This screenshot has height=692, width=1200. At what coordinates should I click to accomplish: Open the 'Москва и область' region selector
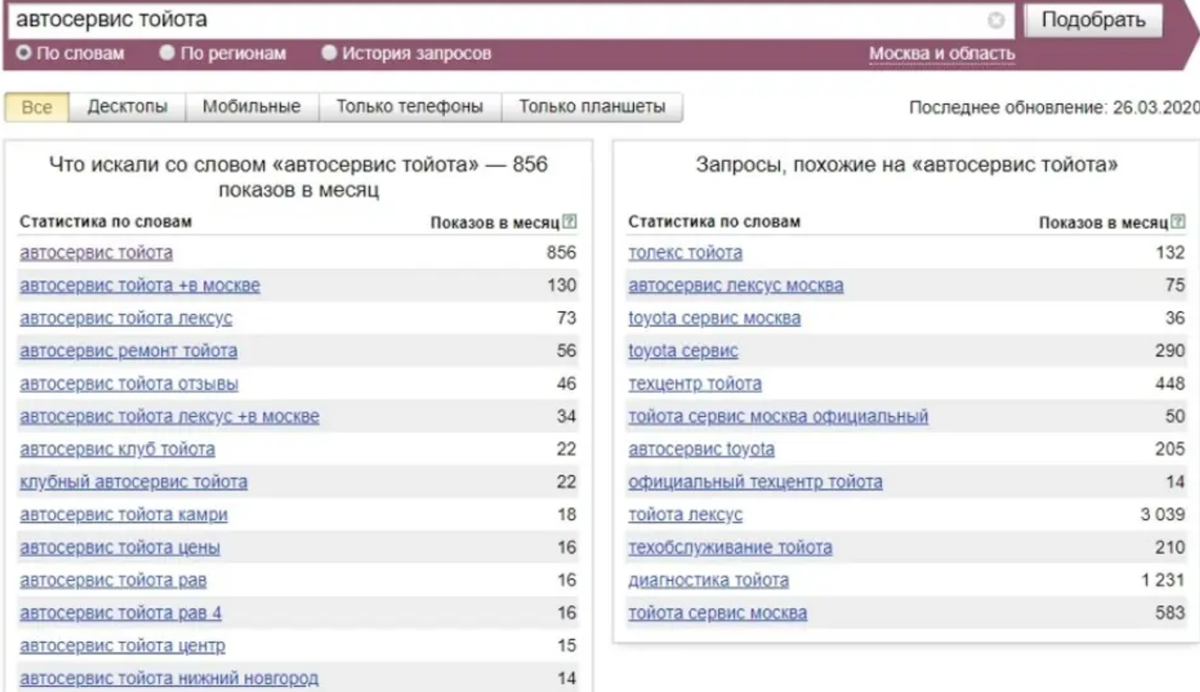942,54
